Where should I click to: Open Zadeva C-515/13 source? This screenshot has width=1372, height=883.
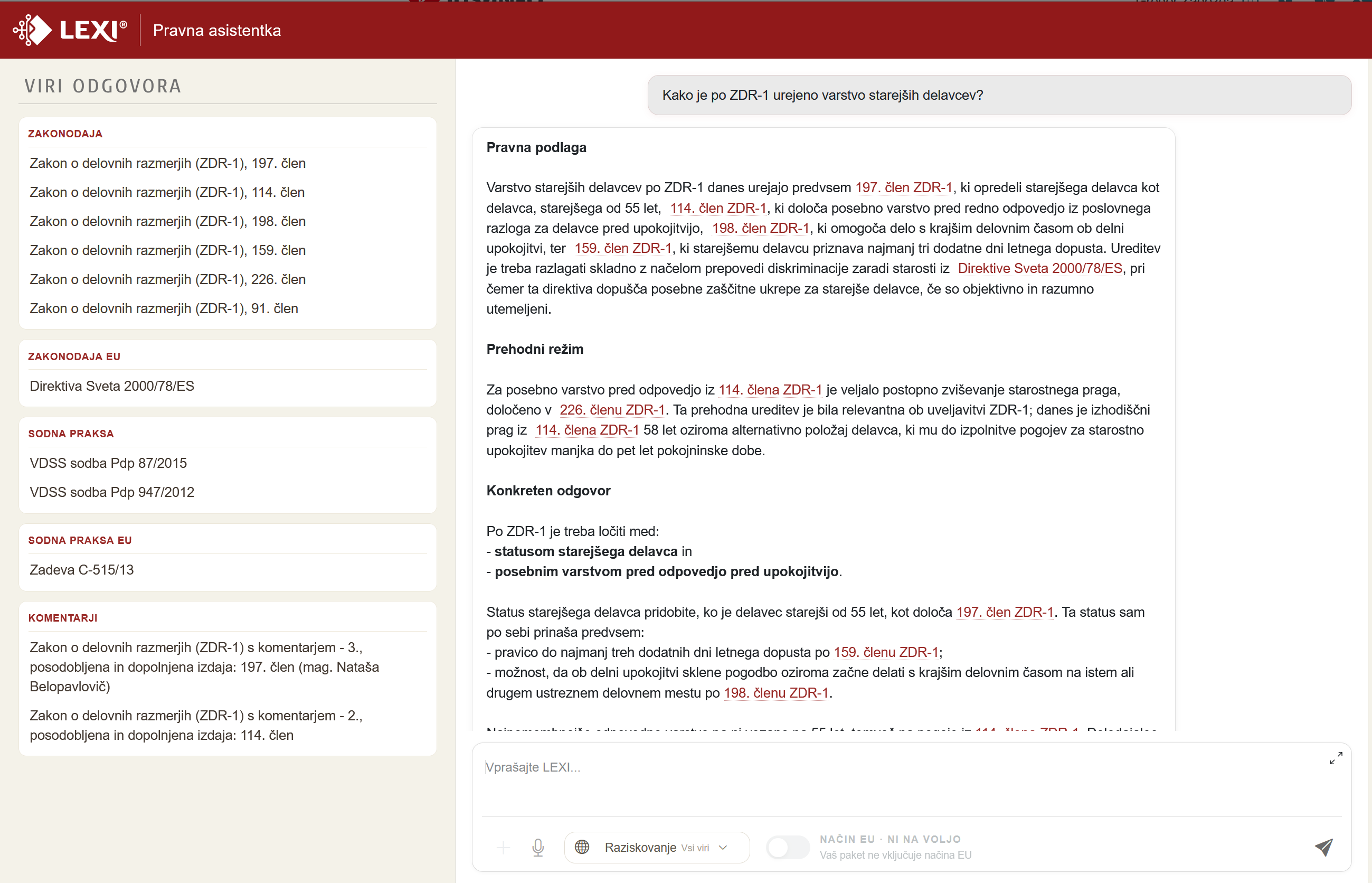pyautogui.click(x=81, y=569)
